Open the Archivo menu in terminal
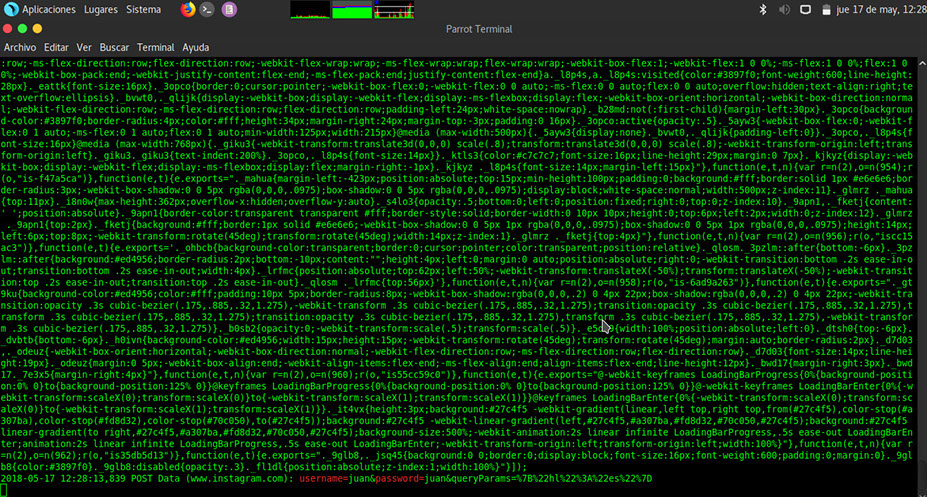Image resolution: width=927 pixels, height=497 pixels. (x=20, y=47)
